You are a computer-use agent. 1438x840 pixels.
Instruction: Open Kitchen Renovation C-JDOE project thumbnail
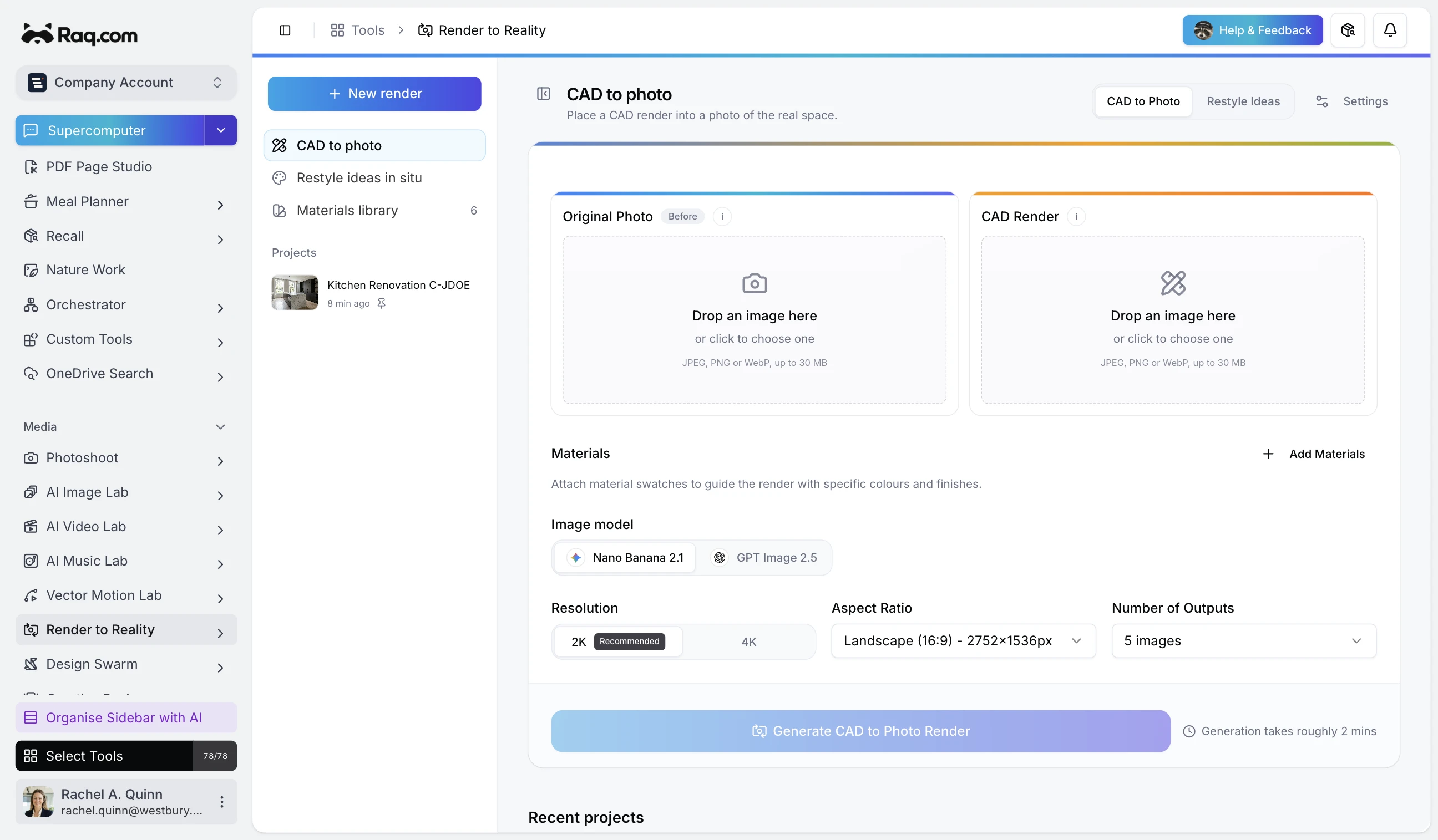click(x=295, y=293)
